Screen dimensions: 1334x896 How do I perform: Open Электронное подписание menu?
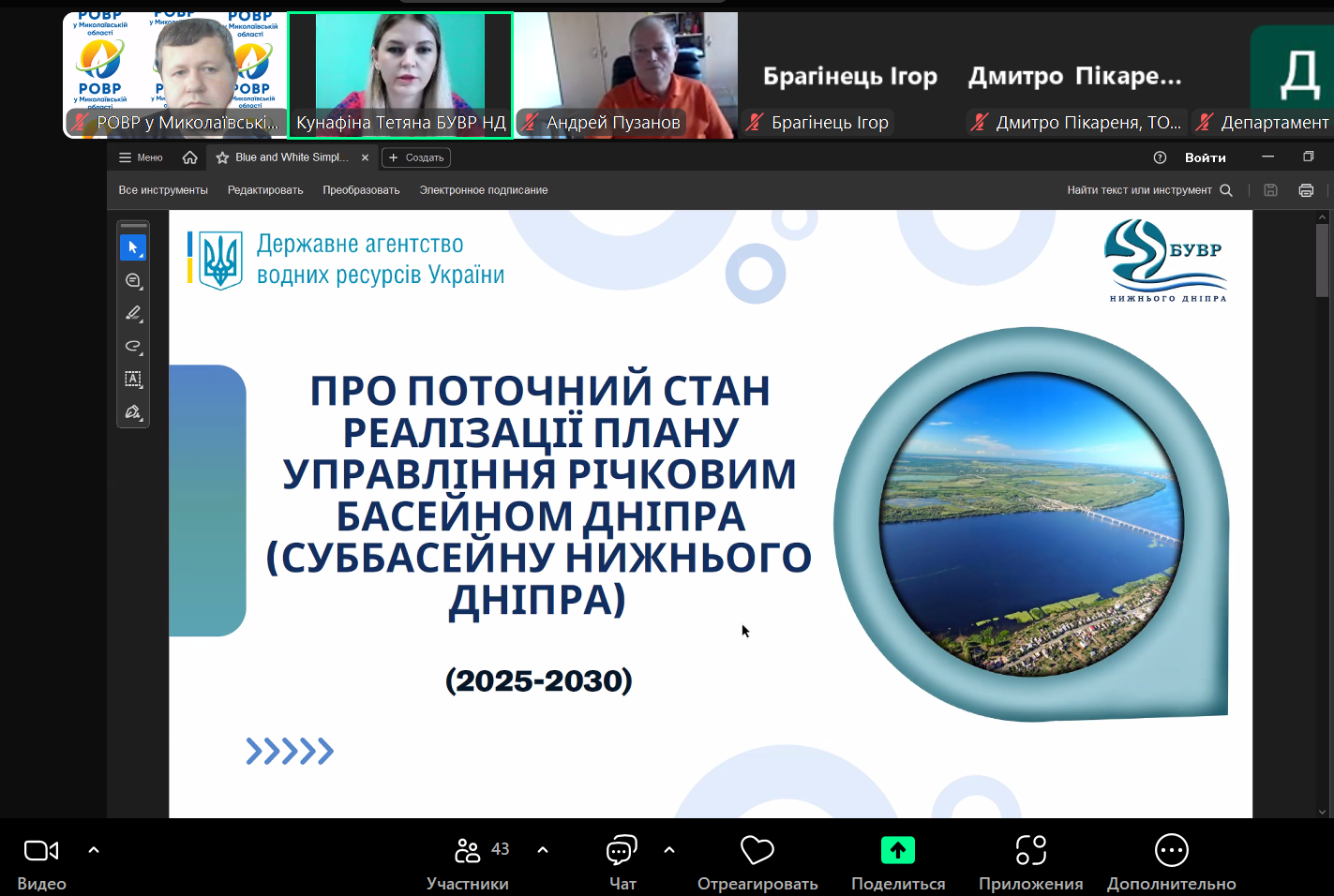click(x=484, y=190)
